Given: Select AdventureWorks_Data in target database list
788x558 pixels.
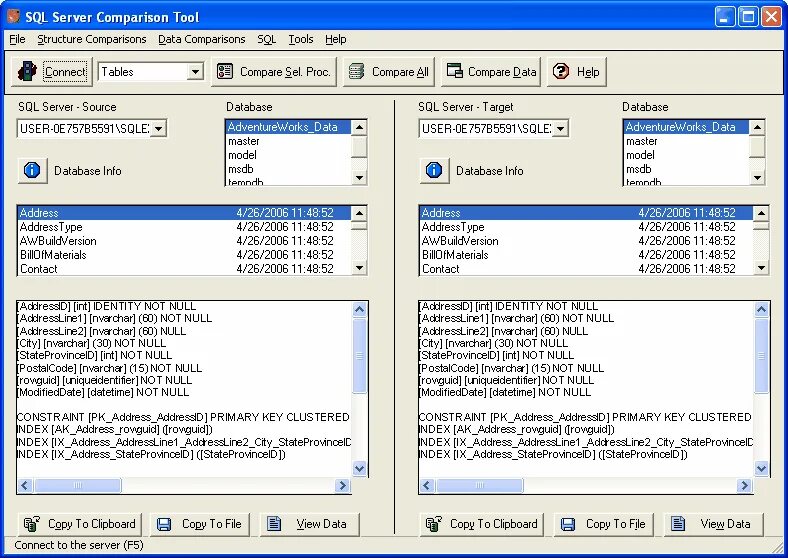Looking at the screenshot, I should click(x=686, y=127).
